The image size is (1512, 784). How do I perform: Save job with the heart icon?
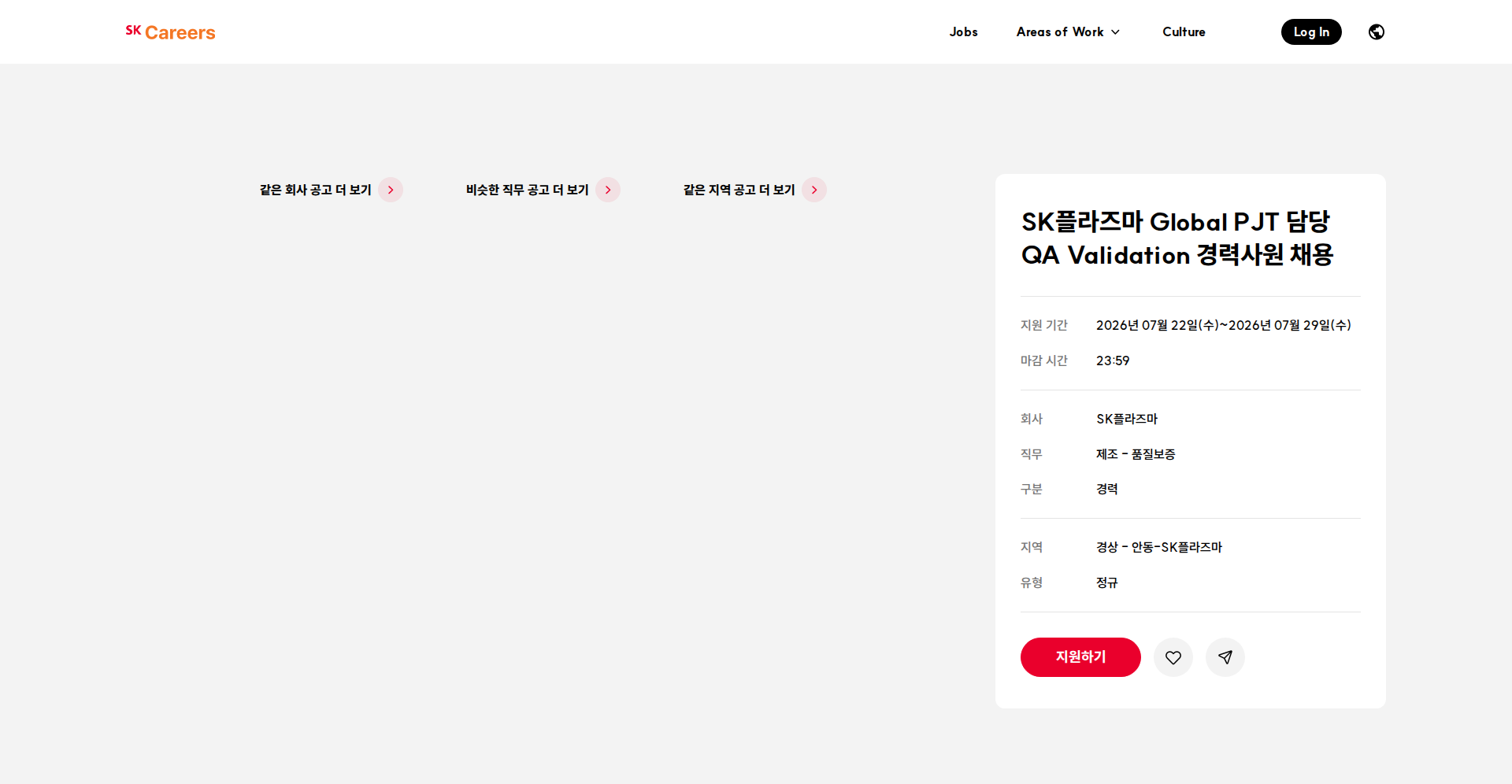point(1173,657)
